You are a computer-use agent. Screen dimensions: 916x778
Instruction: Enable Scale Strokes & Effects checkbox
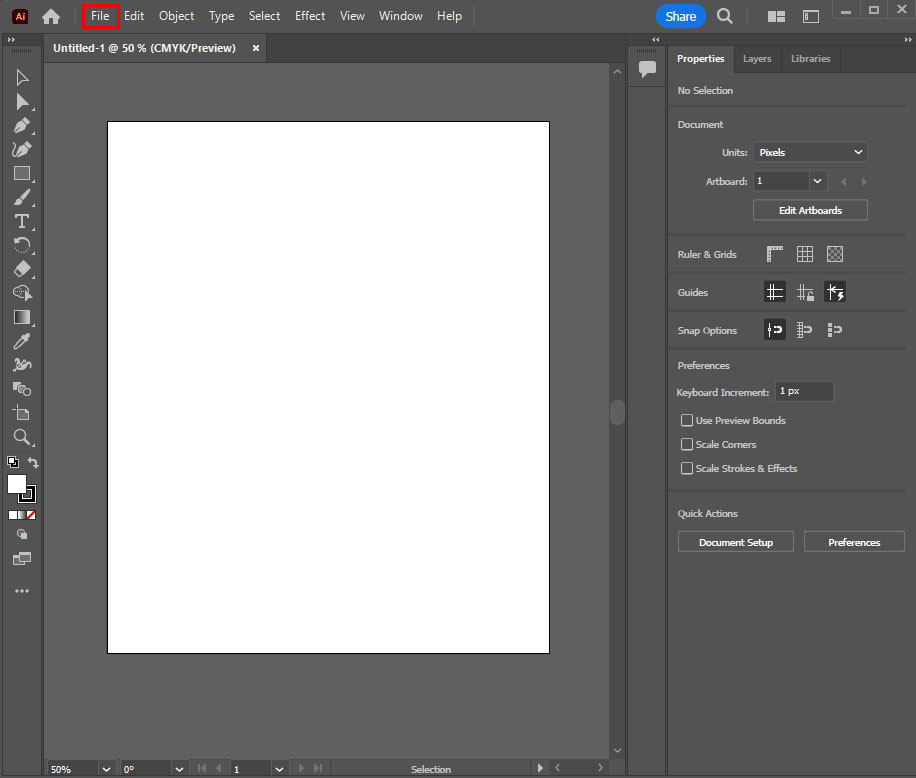[687, 469]
